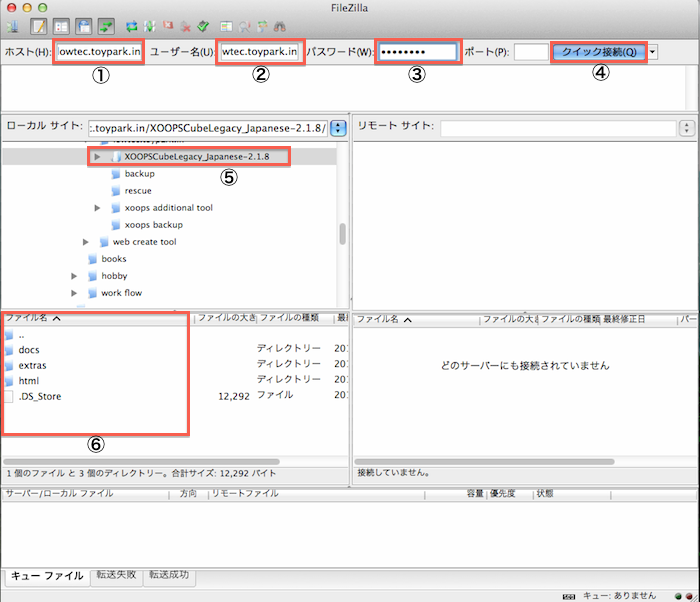
Task: Click the クイック接続 (Quickconnect) button
Action: [599, 52]
